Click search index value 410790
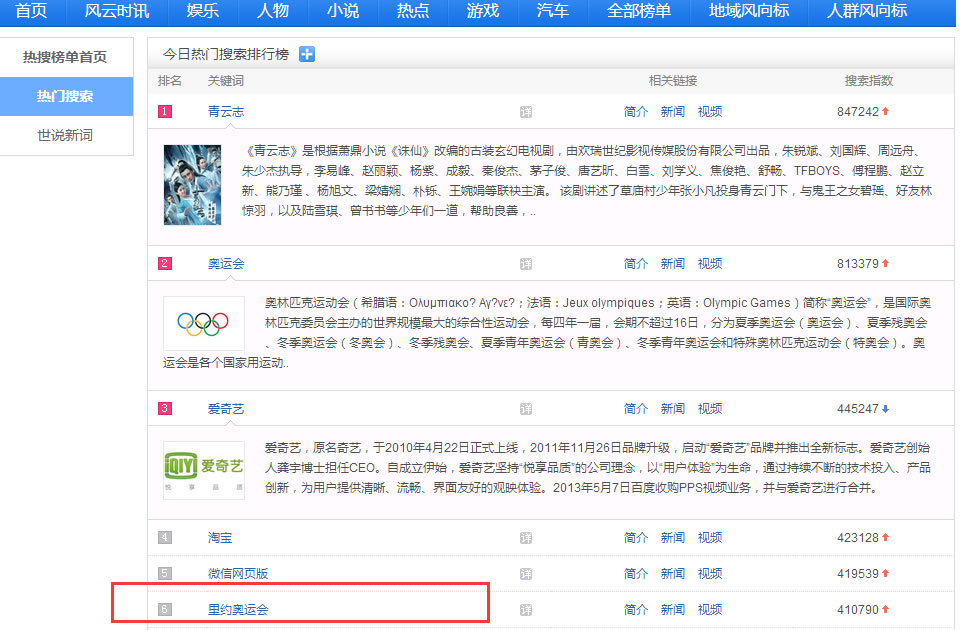Viewport: 962px width, 630px height. tap(858, 610)
